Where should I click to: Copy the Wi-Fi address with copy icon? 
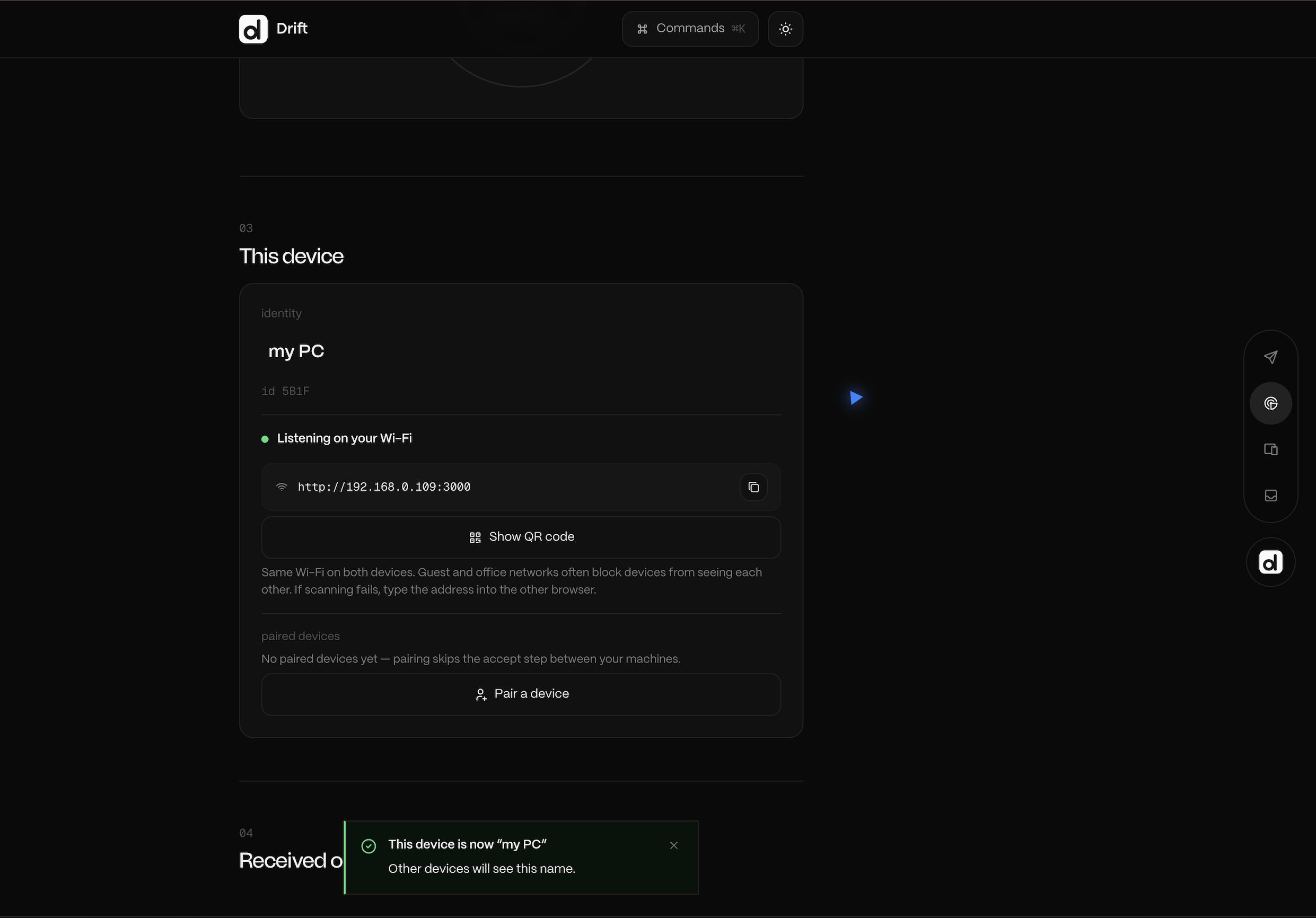pos(753,487)
